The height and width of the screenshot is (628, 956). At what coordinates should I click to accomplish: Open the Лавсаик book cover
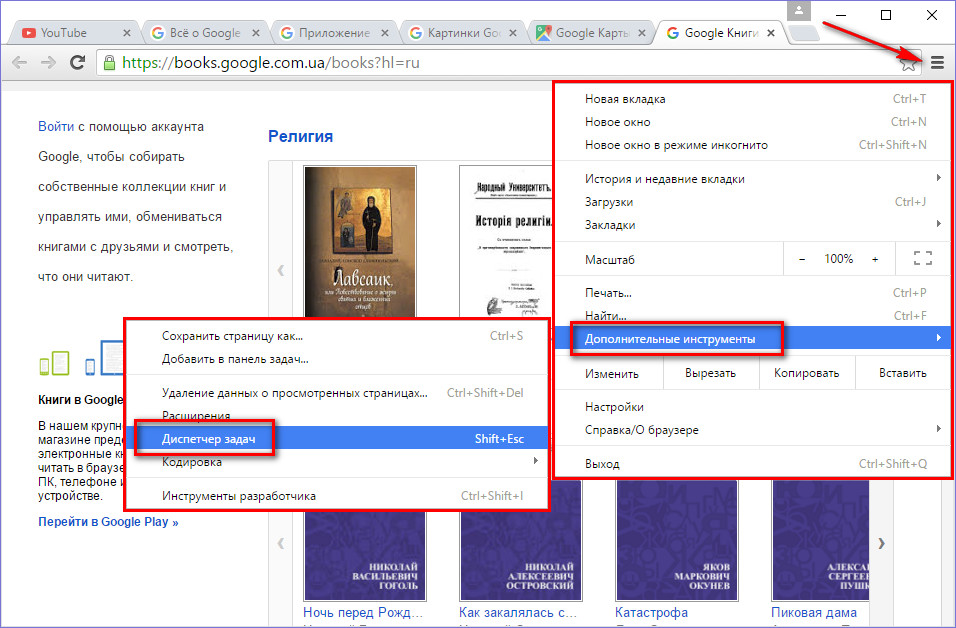tap(360, 241)
